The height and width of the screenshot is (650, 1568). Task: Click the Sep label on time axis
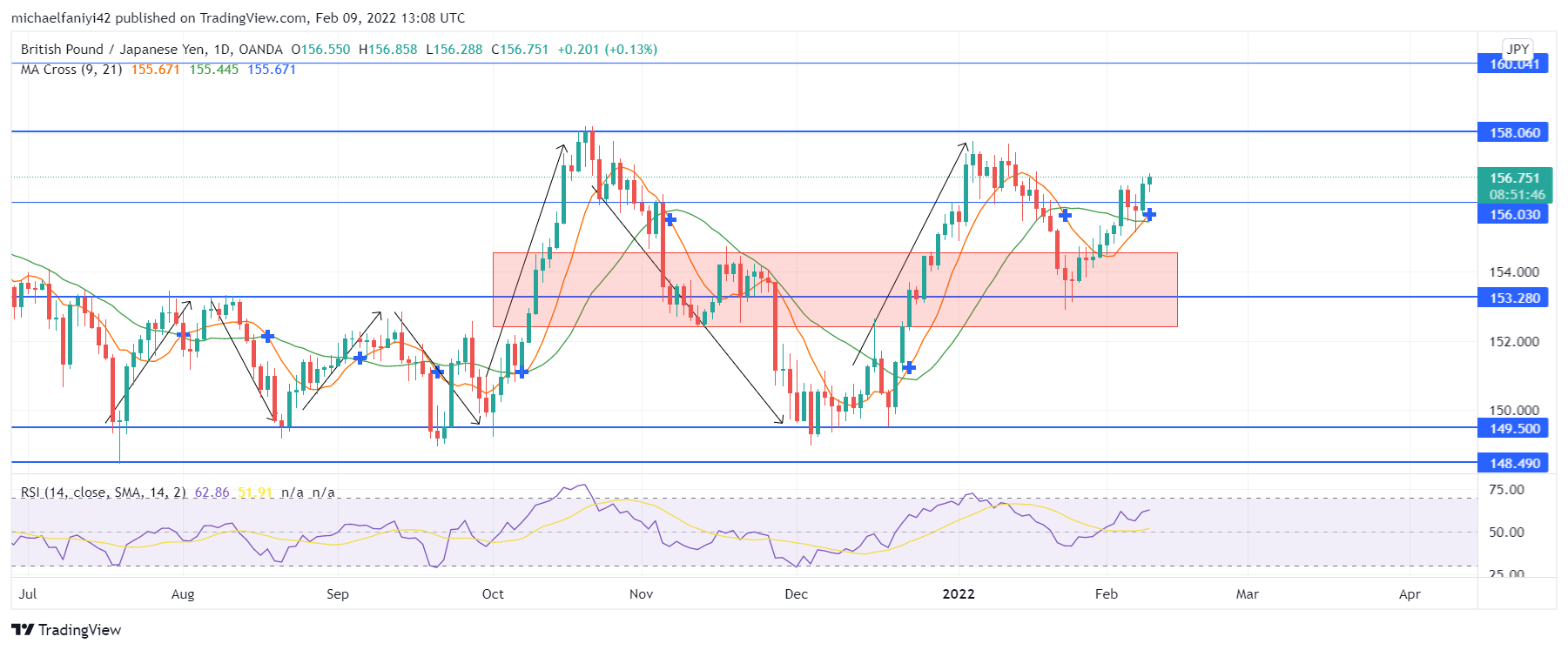click(338, 594)
